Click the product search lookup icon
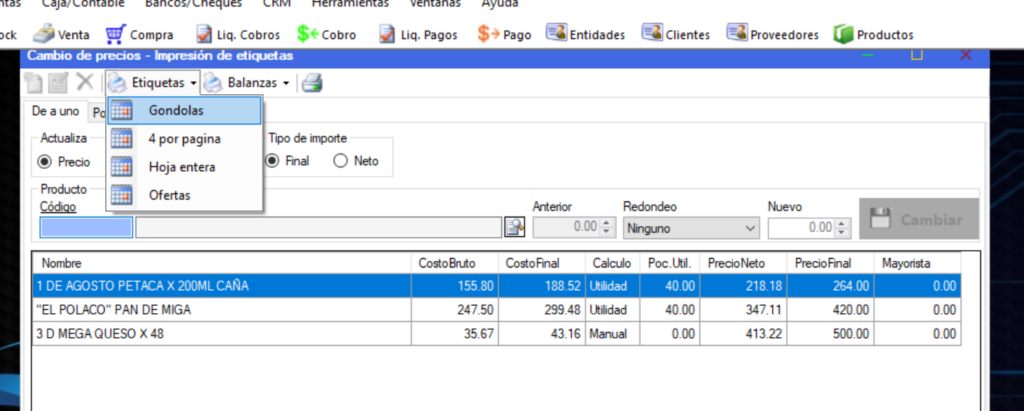The image size is (1024, 411). coord(515,227)
